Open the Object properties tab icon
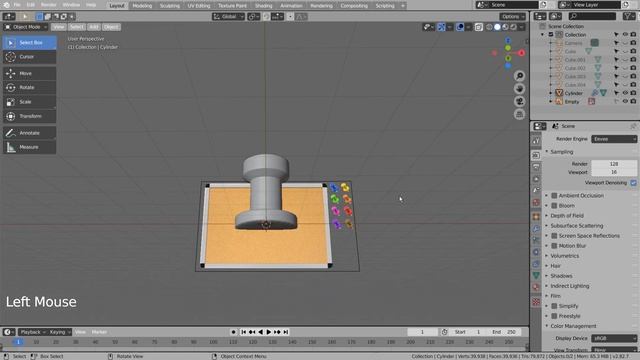 point(536,216)
